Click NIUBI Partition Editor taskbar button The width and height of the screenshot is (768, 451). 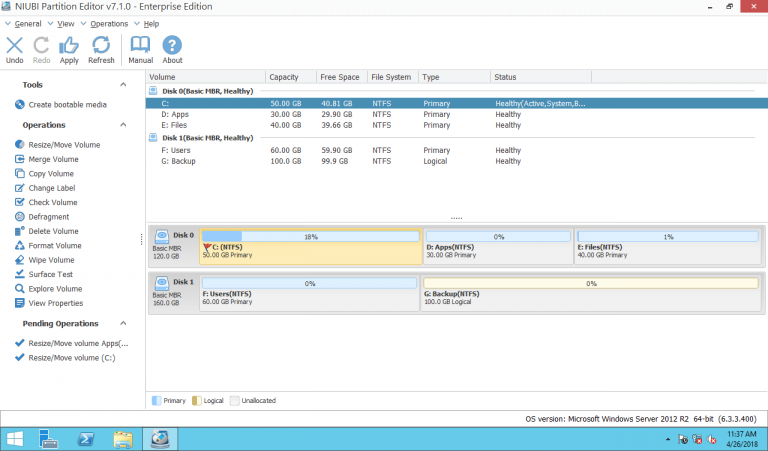160,439
